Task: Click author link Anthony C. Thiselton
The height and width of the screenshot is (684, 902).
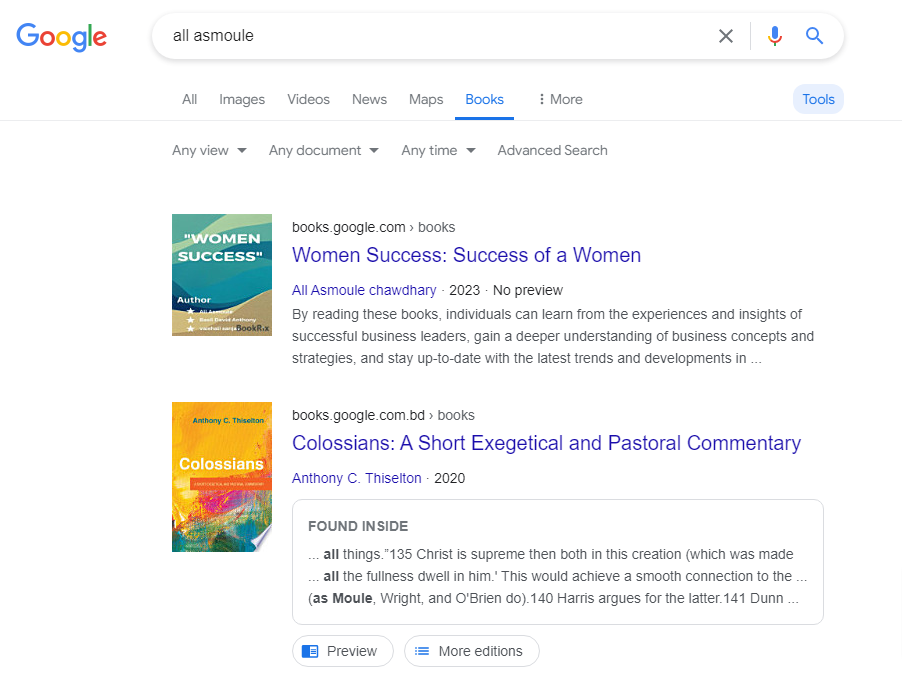Action: pyautogui.click(x=357, y=478)
